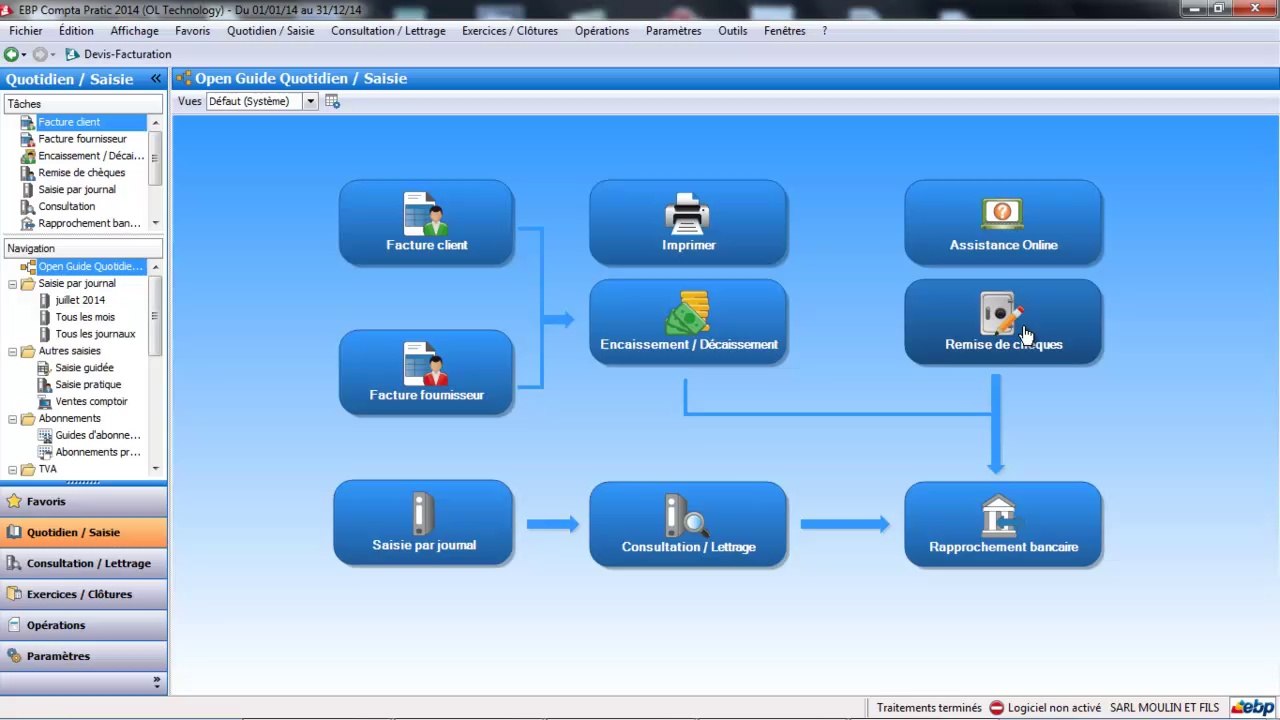1280x720 pixels.
Task: Collapse the Autres saisies folder
Action: [x=12, y=351]
